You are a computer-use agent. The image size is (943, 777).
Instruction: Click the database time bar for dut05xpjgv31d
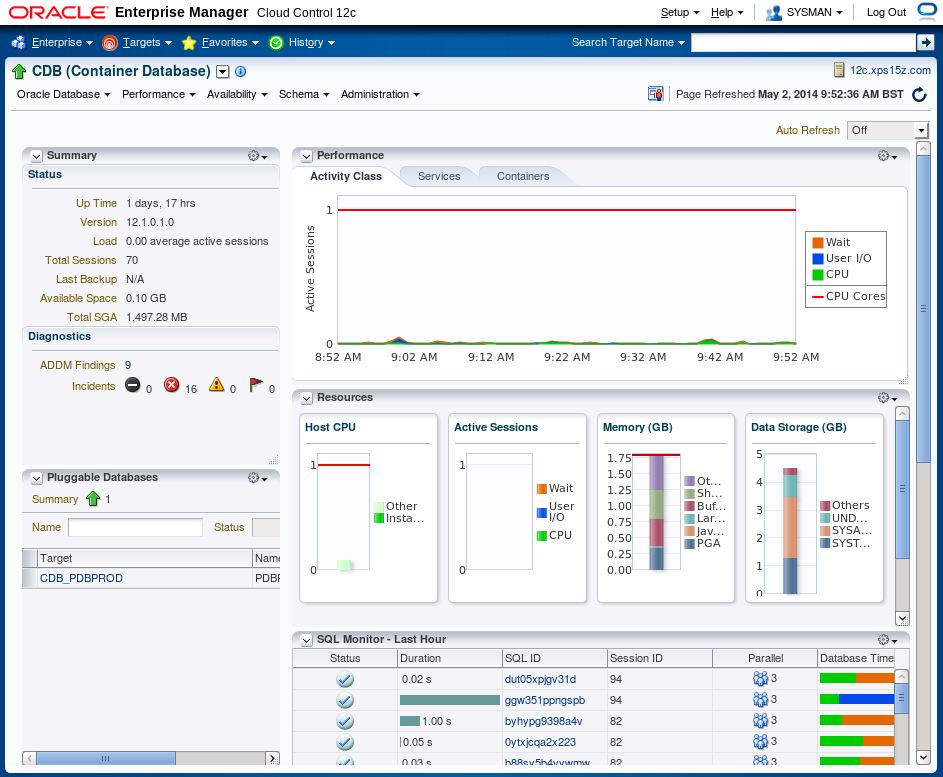coord(856,678)
